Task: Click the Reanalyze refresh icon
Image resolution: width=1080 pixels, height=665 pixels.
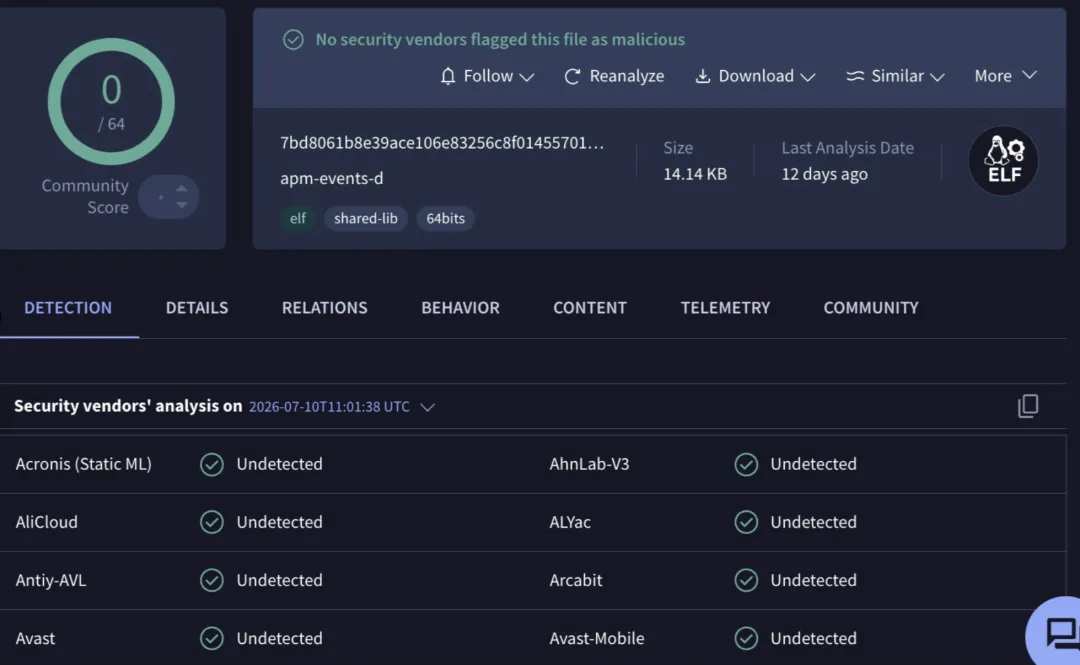Action: pos(572,76)
